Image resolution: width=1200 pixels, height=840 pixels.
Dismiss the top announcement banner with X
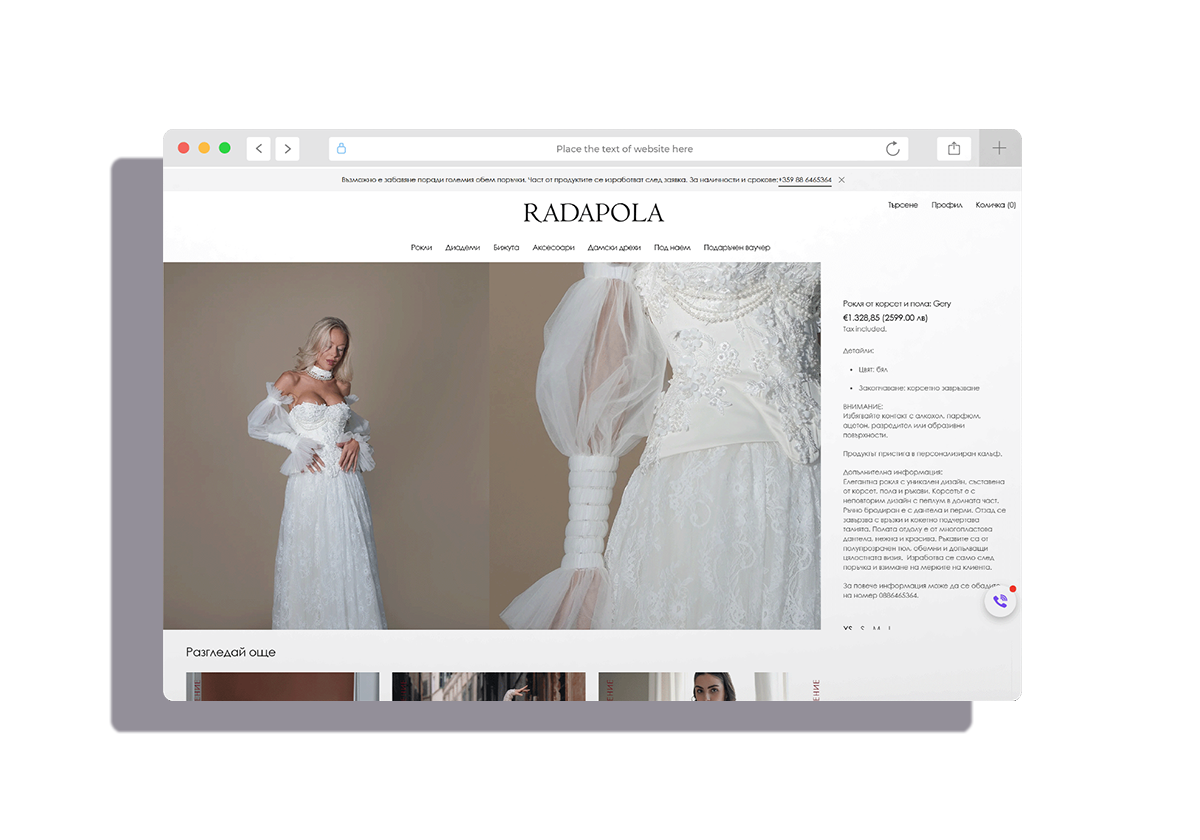click(x=841, y=180)
